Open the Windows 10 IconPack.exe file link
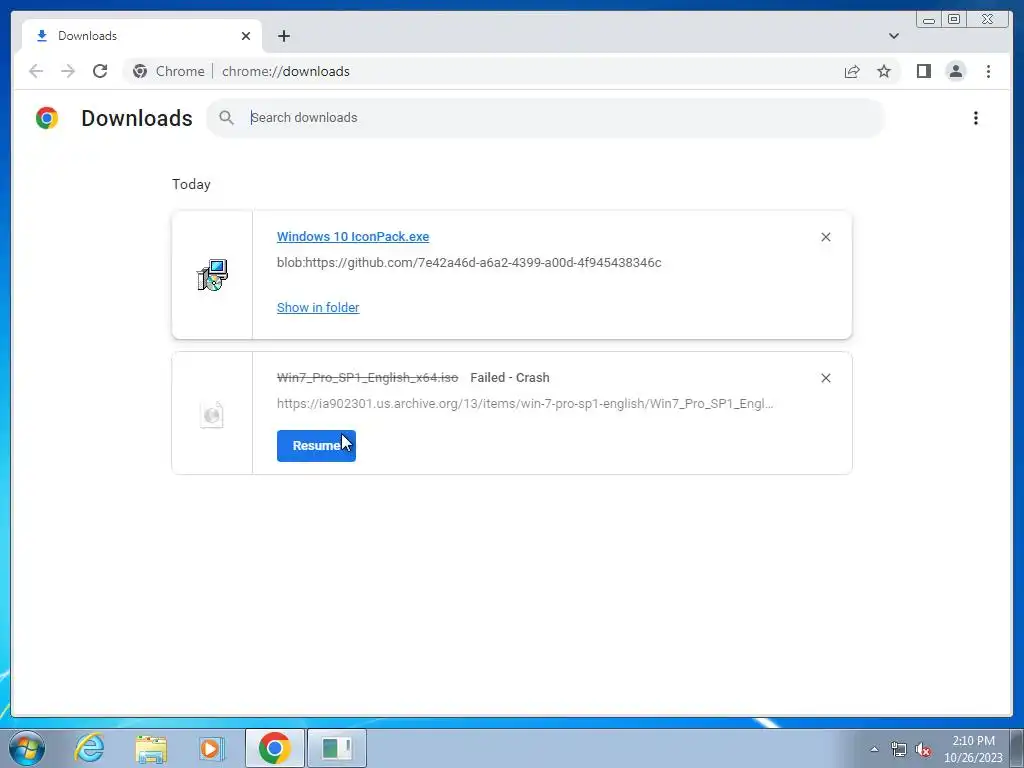 pyautogui.click(x=353, y=236)
